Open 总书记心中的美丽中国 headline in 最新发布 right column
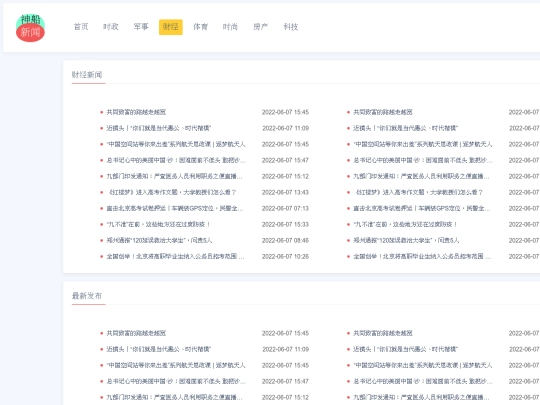540x405 pixels. 423,381
